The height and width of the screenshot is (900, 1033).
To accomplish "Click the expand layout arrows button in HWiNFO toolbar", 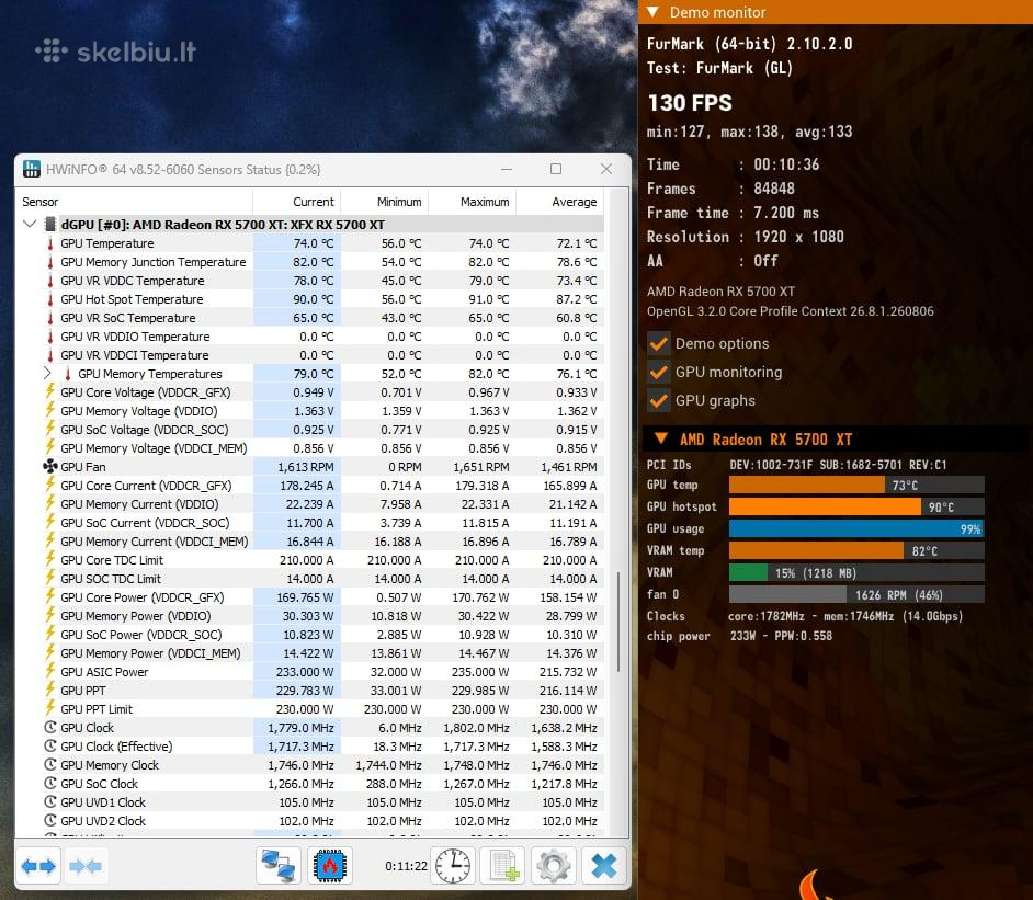I will tap(38, 866).
